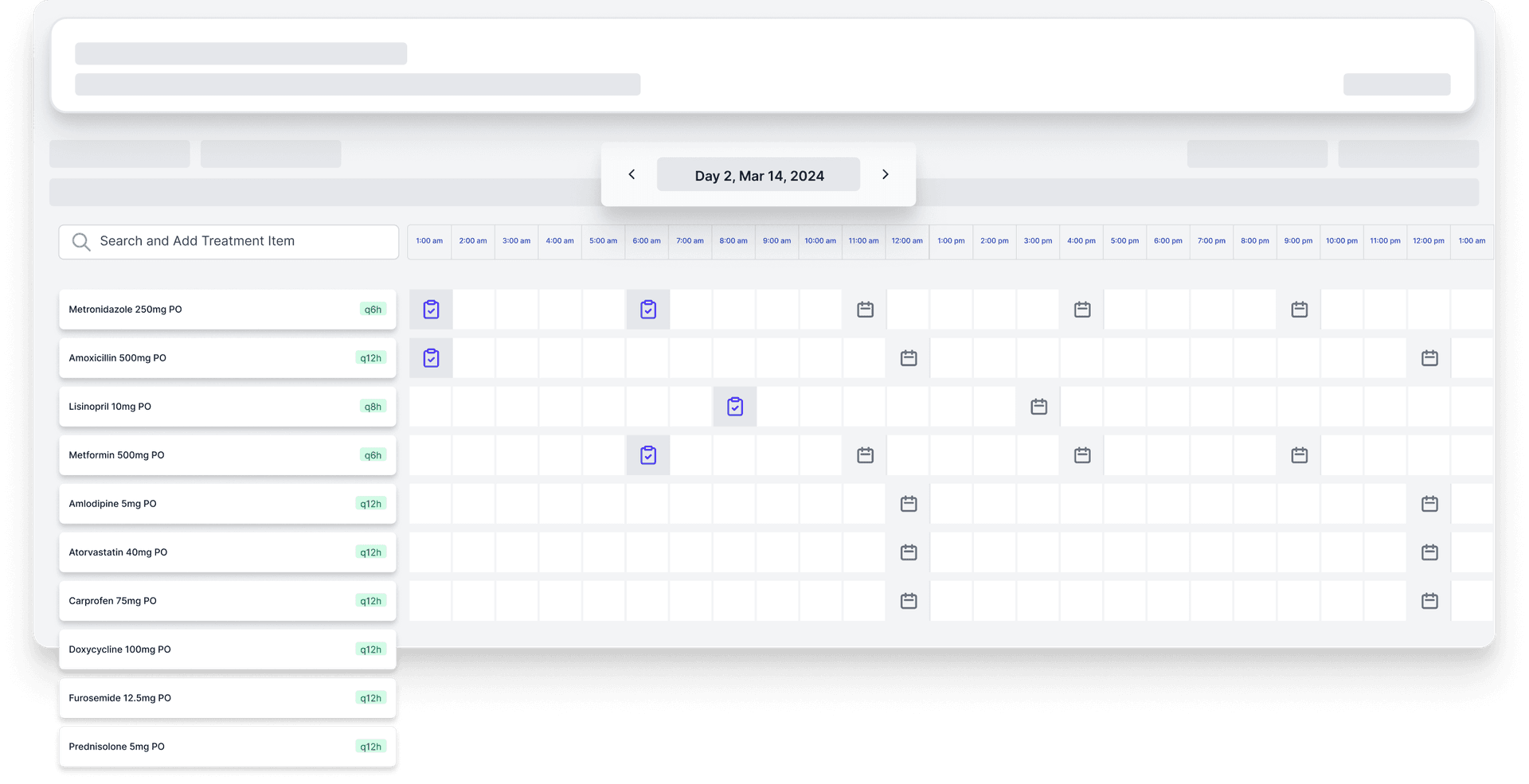Go to the next day

tap(885, 174)
